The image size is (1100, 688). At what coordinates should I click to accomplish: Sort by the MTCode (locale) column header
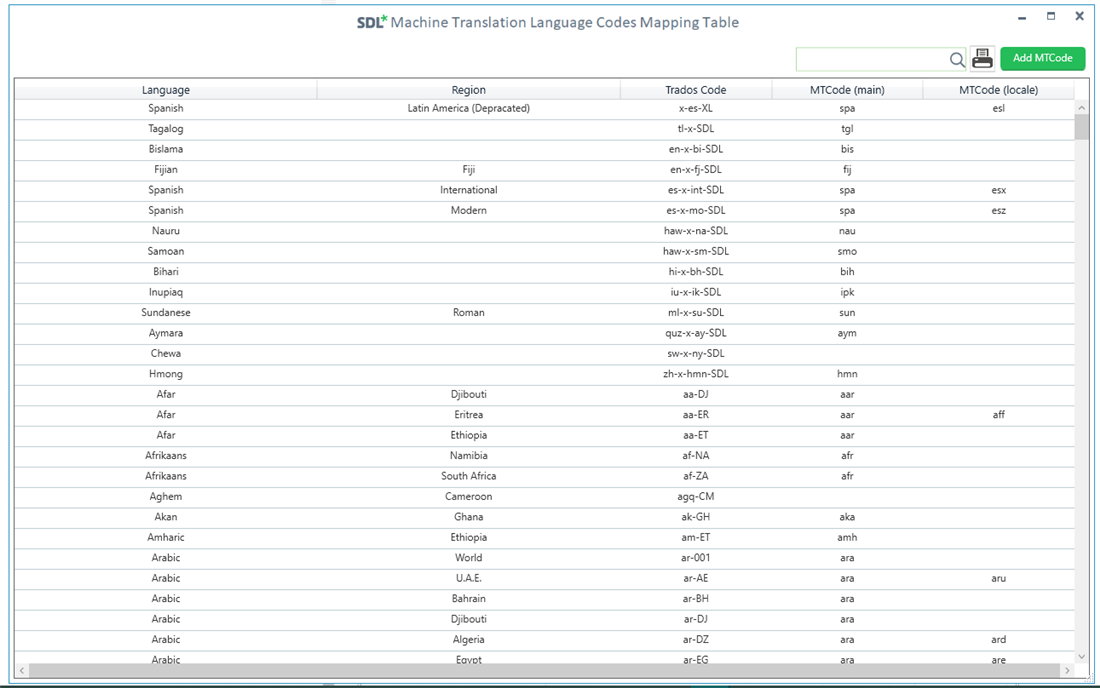click(x=998, y=90)
